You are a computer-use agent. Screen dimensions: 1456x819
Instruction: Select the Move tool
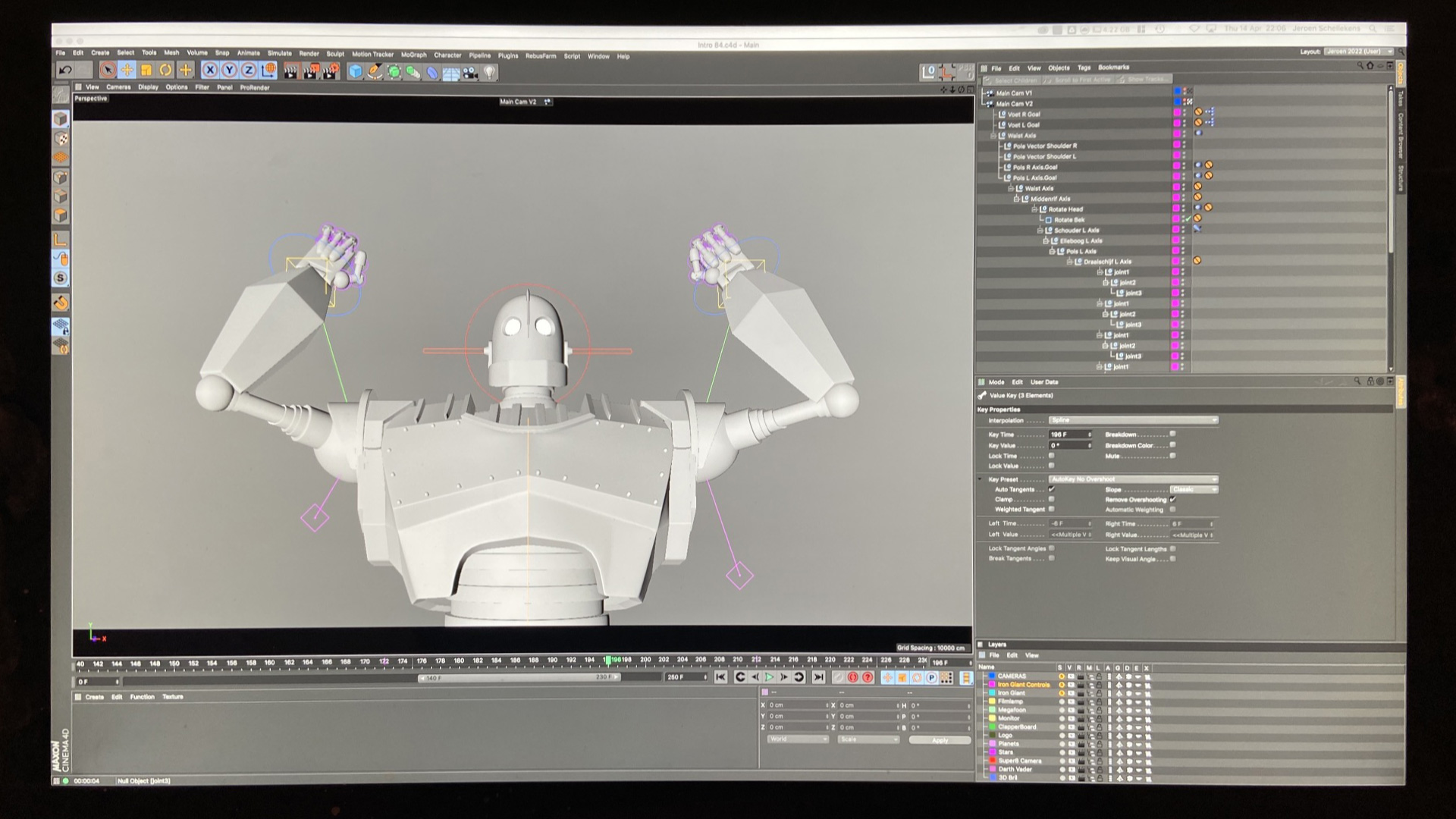pyautogui.click(x=127, y=71)
